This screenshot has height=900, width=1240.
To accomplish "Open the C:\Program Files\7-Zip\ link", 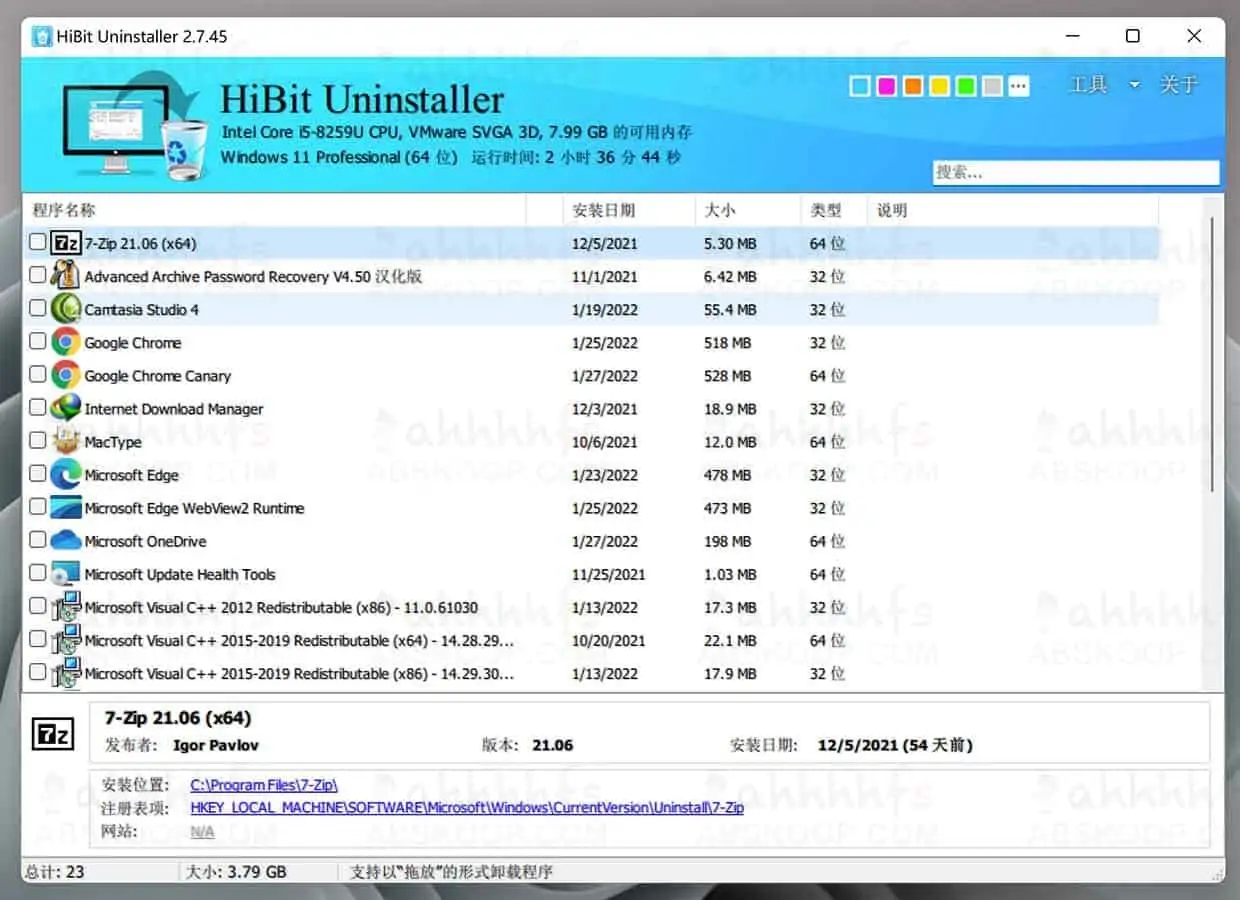I will tap(263, 785).
